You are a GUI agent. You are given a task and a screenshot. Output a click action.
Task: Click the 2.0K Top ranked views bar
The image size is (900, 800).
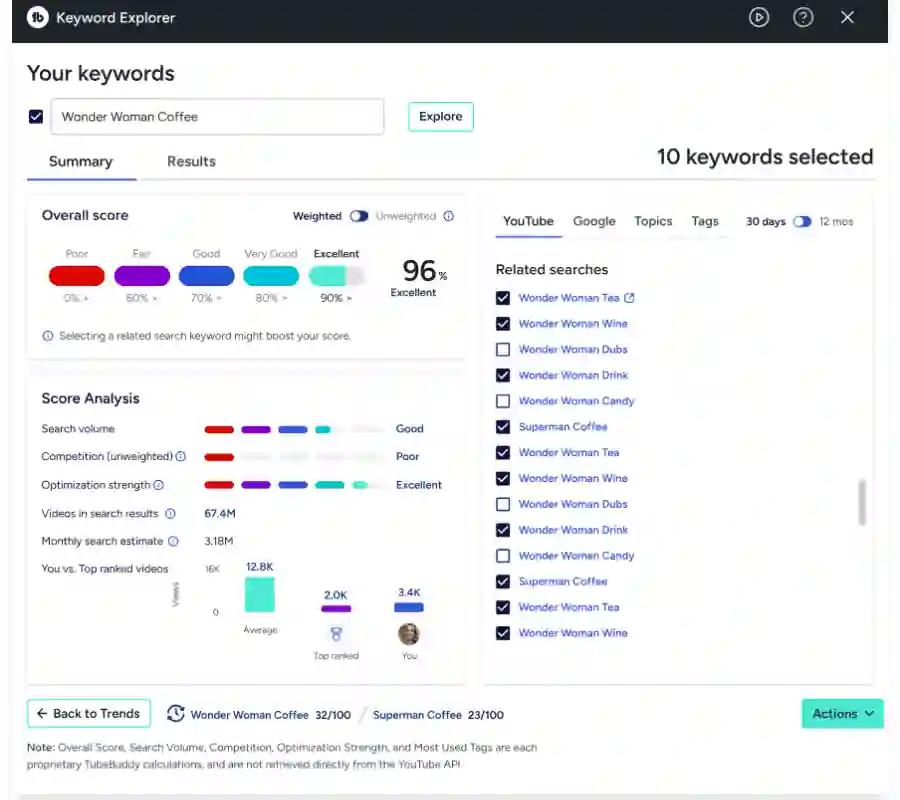[336, 609]
